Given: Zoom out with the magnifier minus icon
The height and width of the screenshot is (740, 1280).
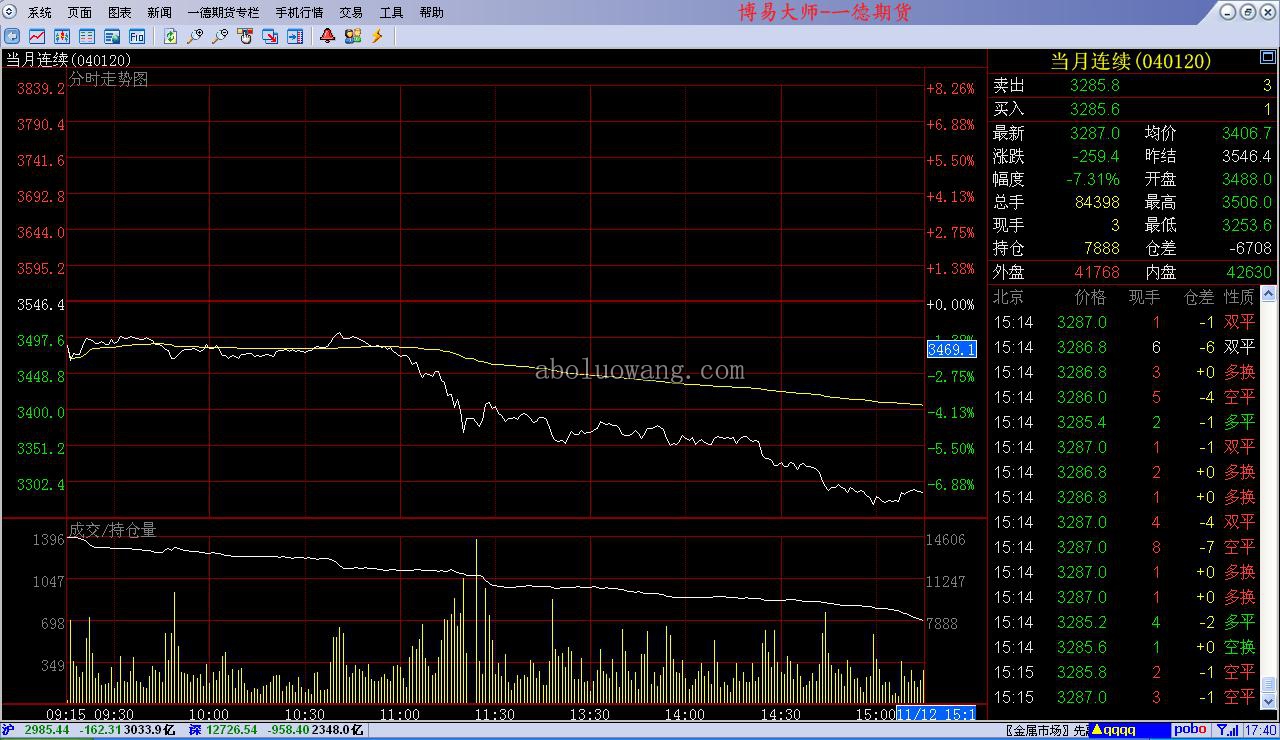Looking at the screenshot, I should (x=220, y=36).
